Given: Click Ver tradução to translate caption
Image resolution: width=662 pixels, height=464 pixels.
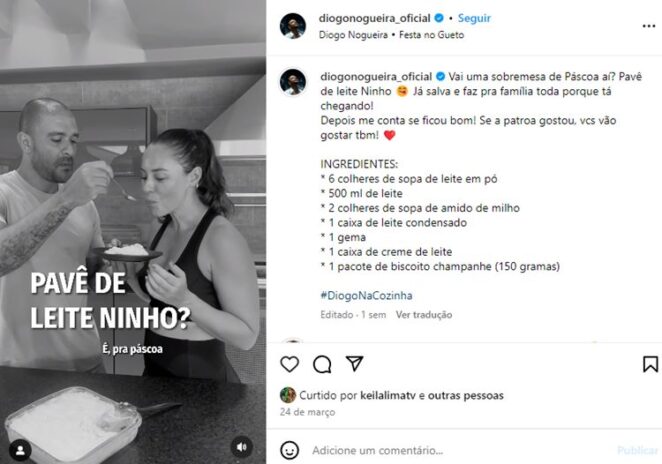Looking at the screenshot, I should (x=424, y=315).
